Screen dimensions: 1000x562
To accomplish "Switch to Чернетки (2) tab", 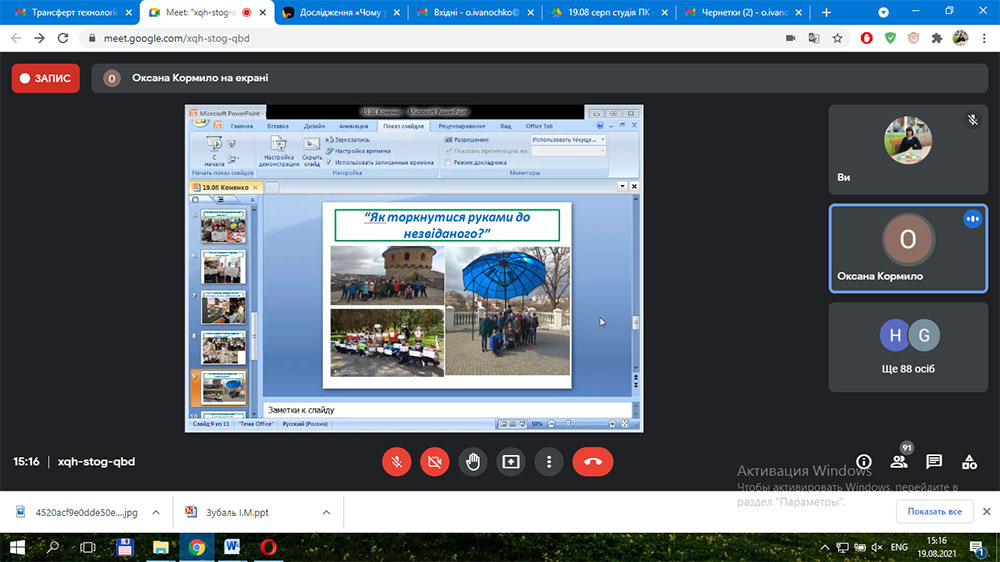I will click(743, 12).
